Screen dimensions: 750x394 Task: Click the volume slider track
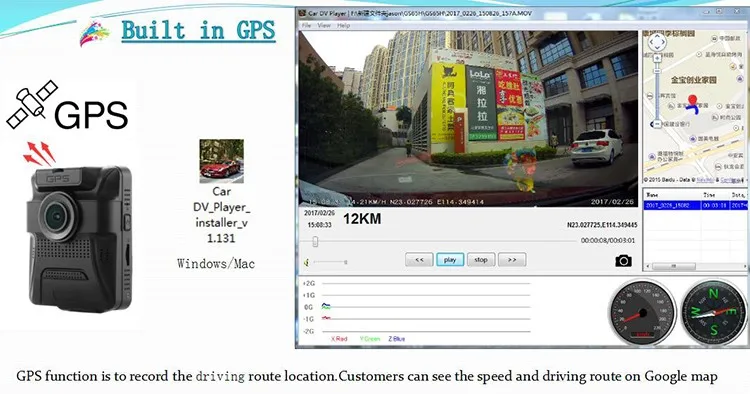[329, 262]
